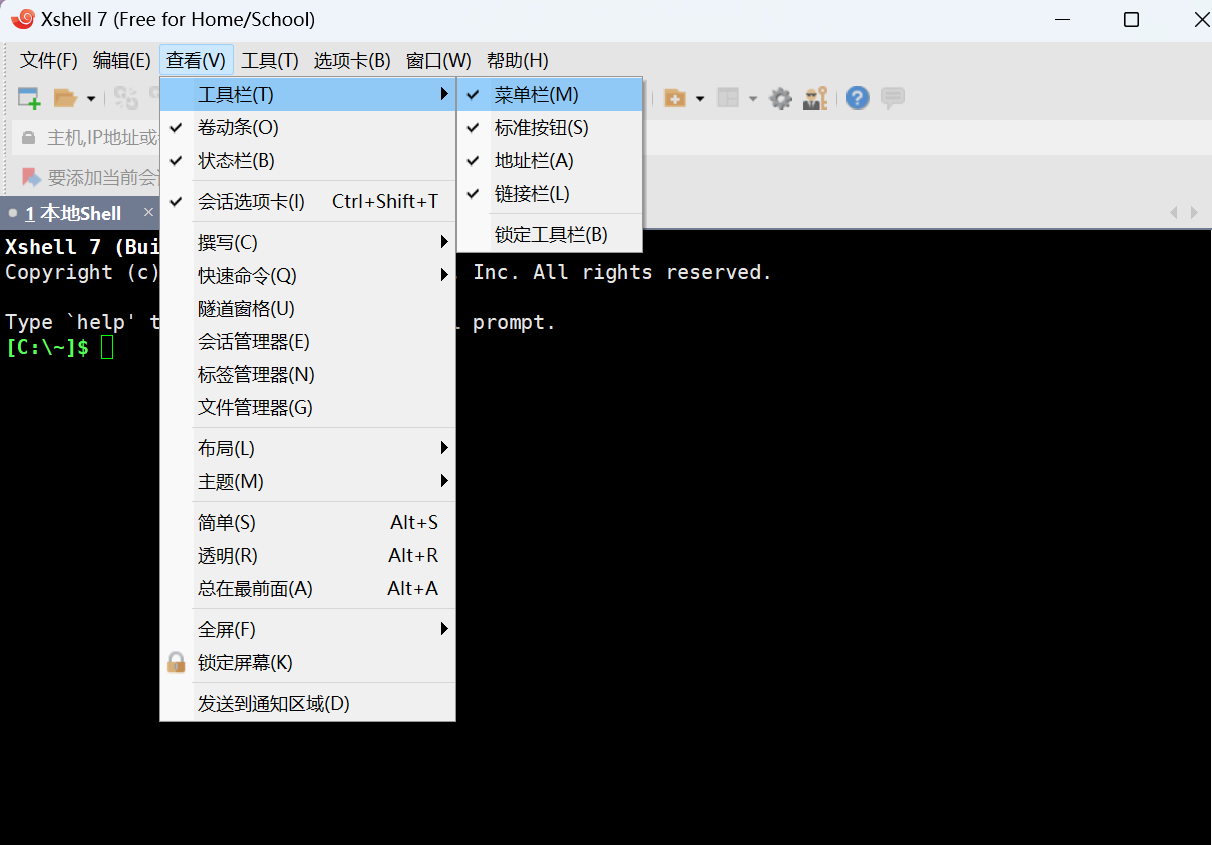The height and width of the screenshot is (845, 1212).
Task: Open the 编辑(E) menu
Action: [122, 60]
